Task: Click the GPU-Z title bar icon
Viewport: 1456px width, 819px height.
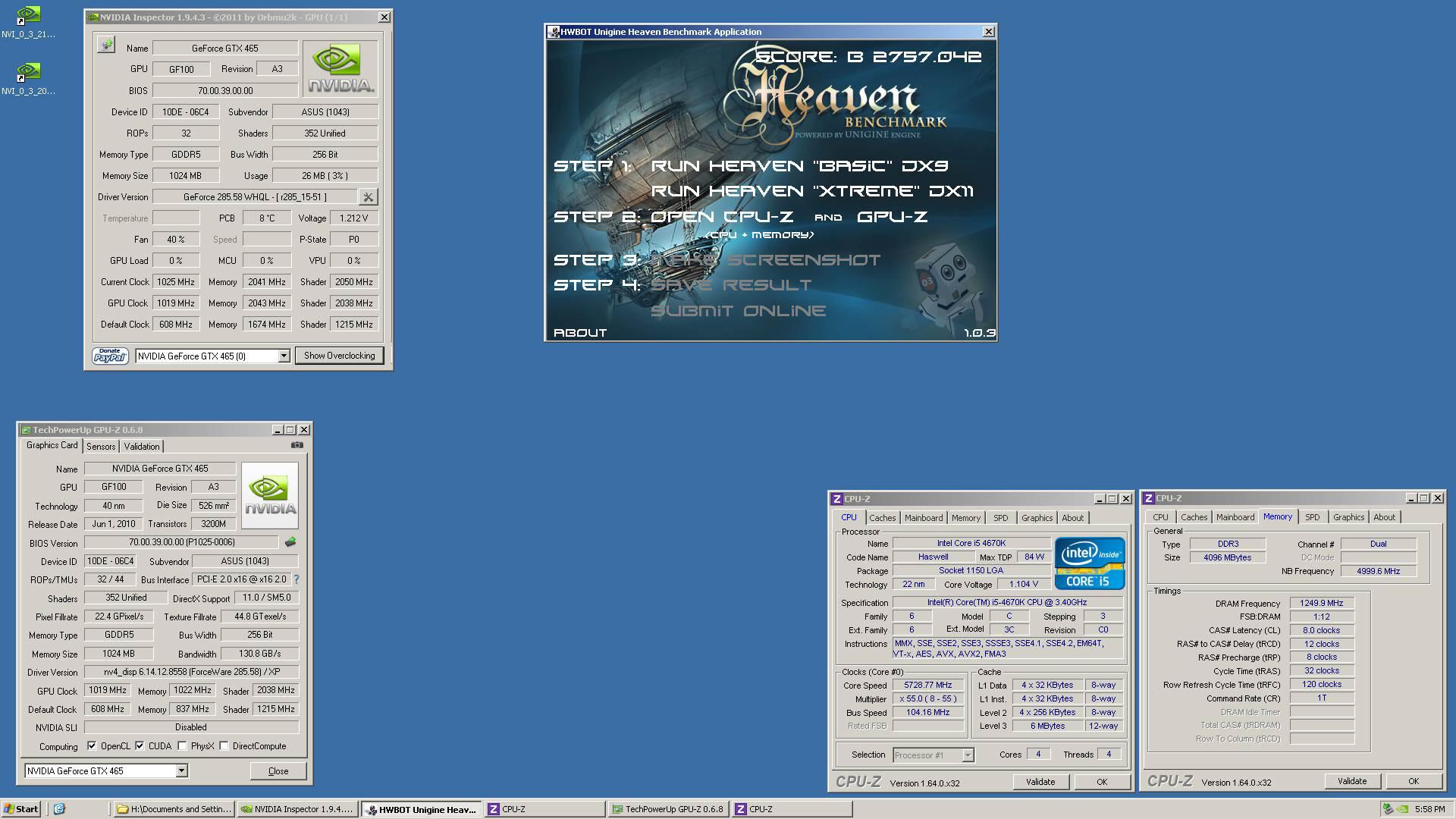Action: (26, 430)
